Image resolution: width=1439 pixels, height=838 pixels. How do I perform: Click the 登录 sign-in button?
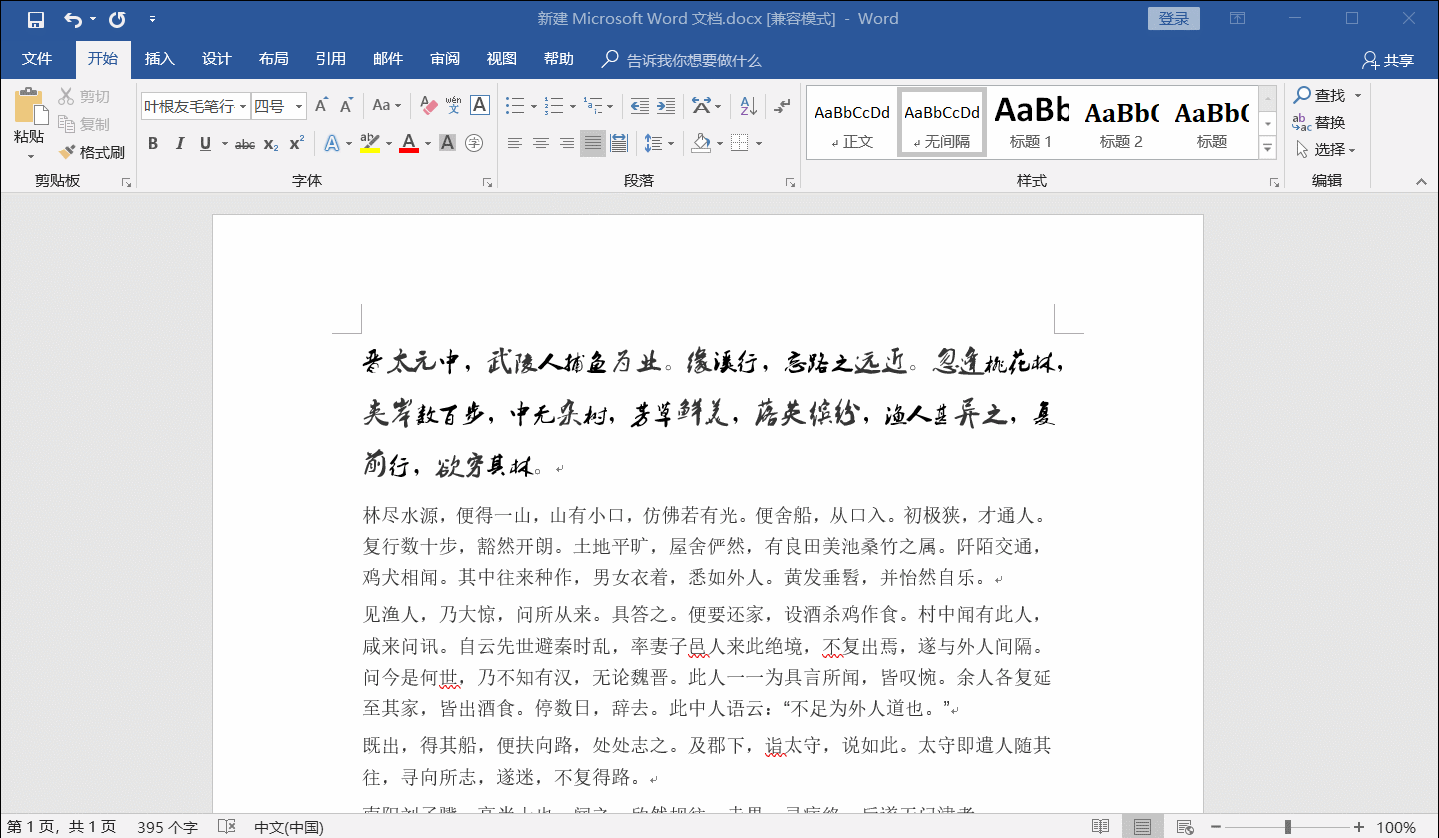coord(1173,19)
